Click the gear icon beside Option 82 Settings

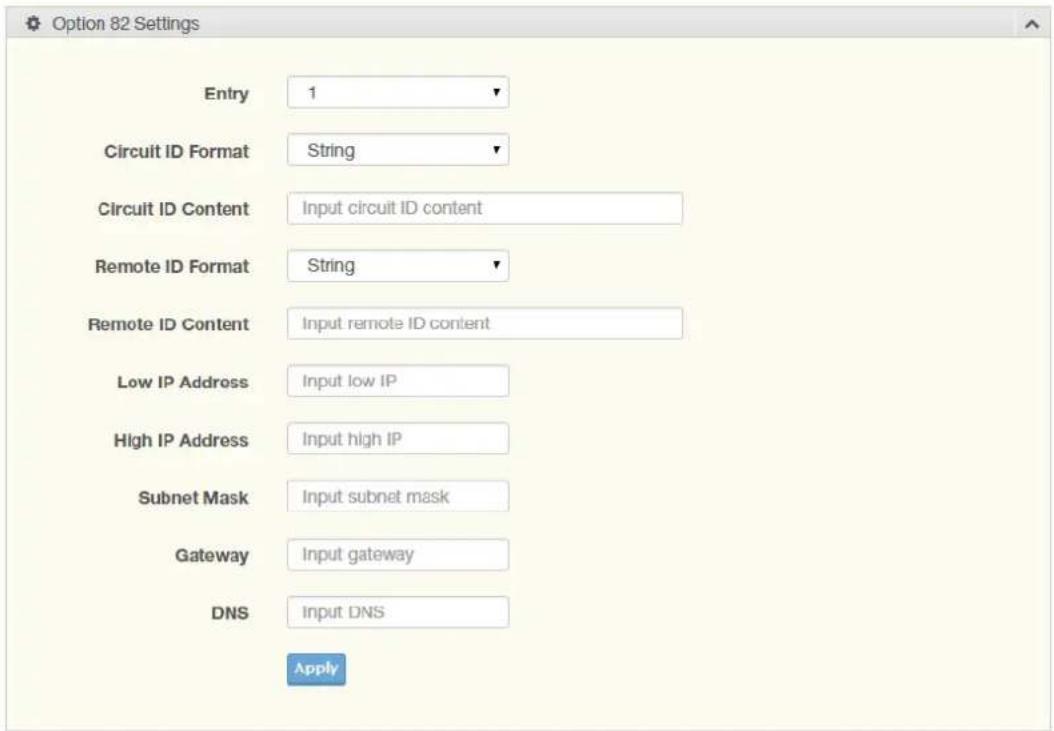[32, 24]
